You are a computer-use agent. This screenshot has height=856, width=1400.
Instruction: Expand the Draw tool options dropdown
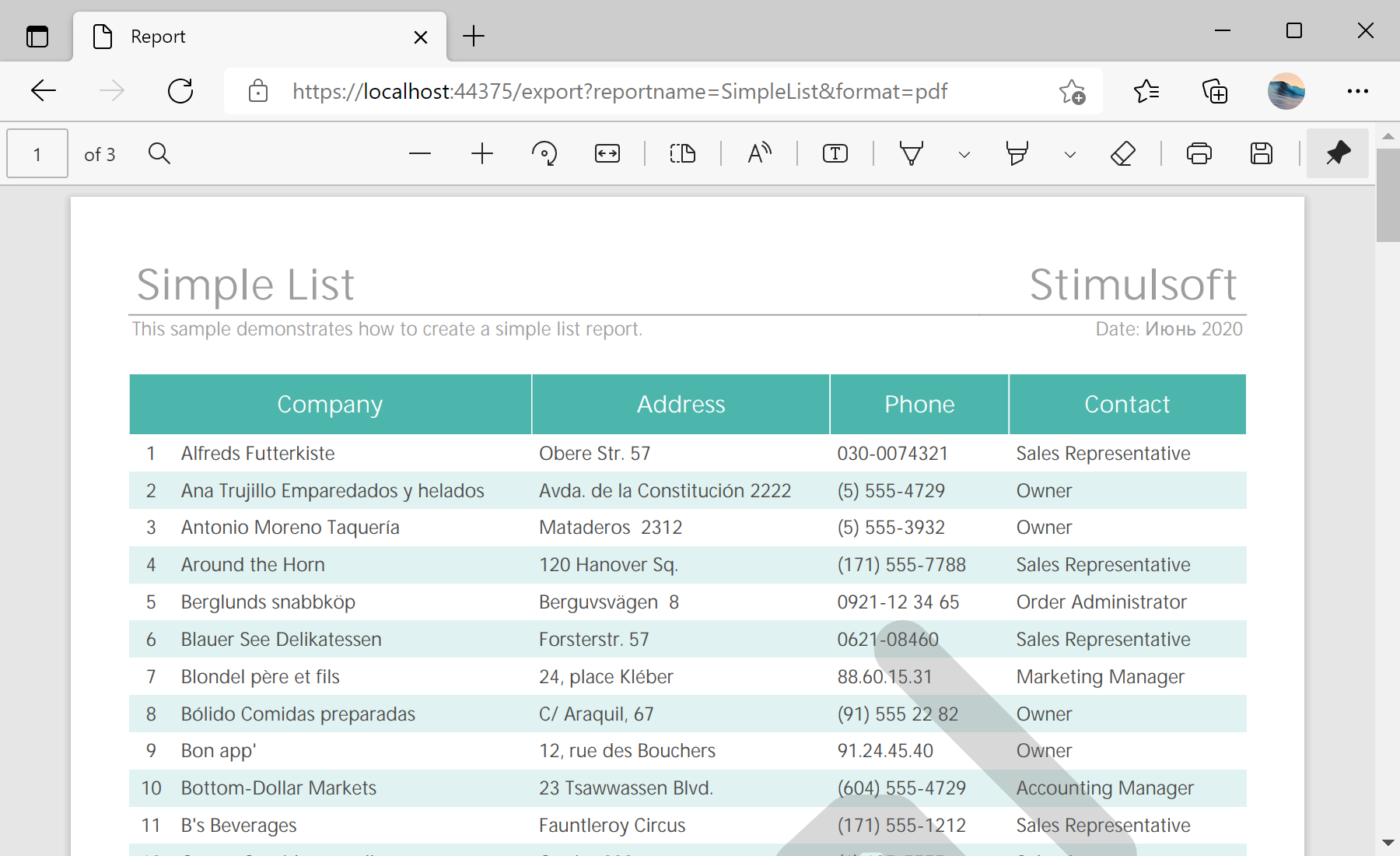[964, 154]
